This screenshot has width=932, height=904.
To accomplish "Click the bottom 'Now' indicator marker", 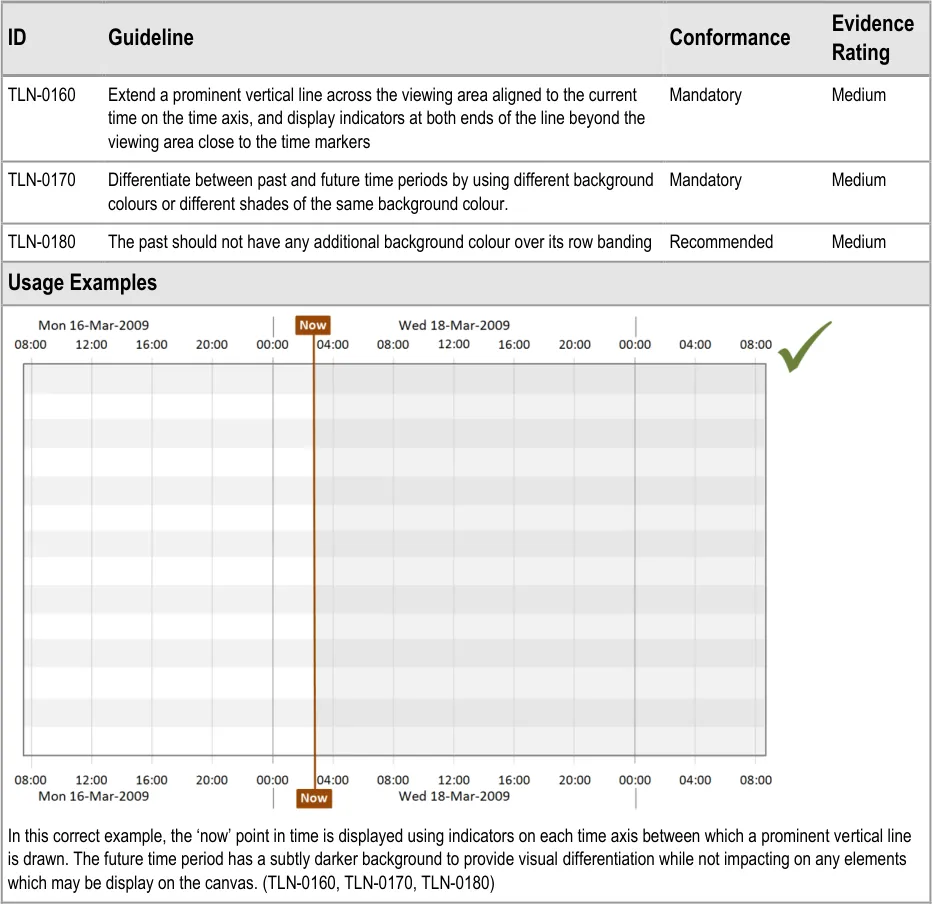I will pos(313,797).
